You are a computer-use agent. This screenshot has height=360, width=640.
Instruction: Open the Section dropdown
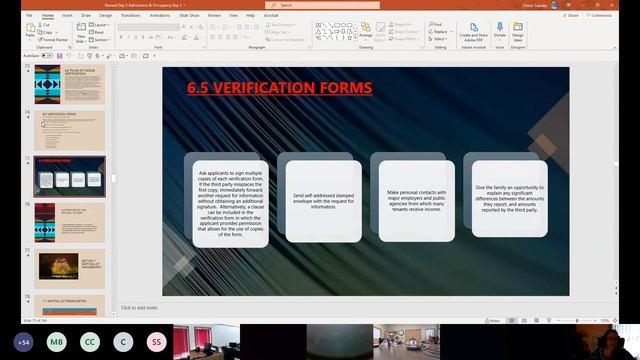[x=100, y=40]
